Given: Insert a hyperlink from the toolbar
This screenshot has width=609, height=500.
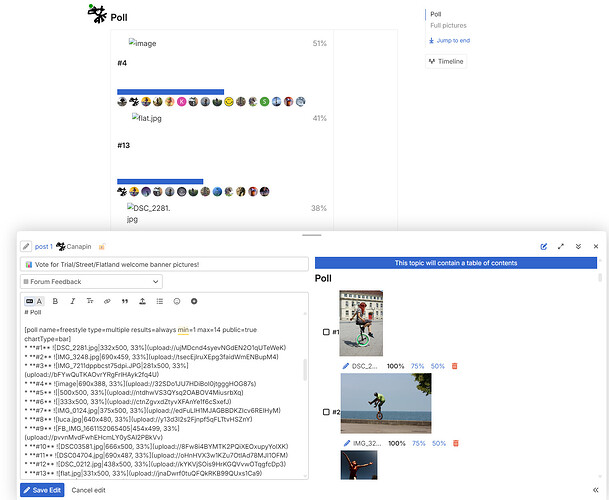Looking at the screenshot, I should 107,301.
